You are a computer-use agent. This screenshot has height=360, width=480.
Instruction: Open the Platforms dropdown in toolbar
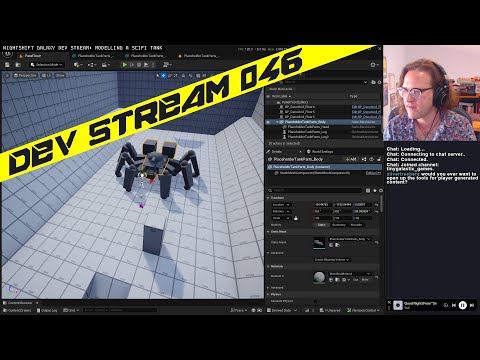167,65
